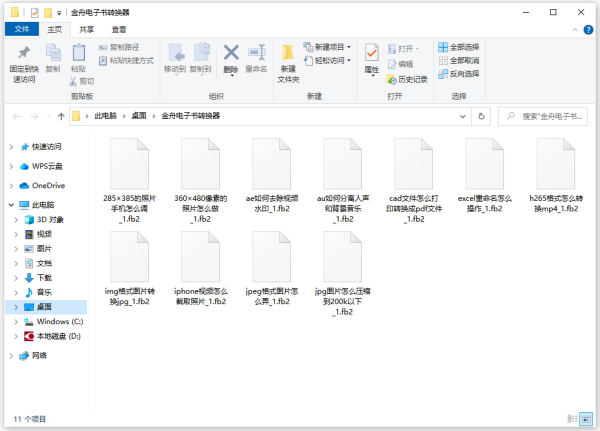Switch to the Share (共享) tab

pos(86,29)
